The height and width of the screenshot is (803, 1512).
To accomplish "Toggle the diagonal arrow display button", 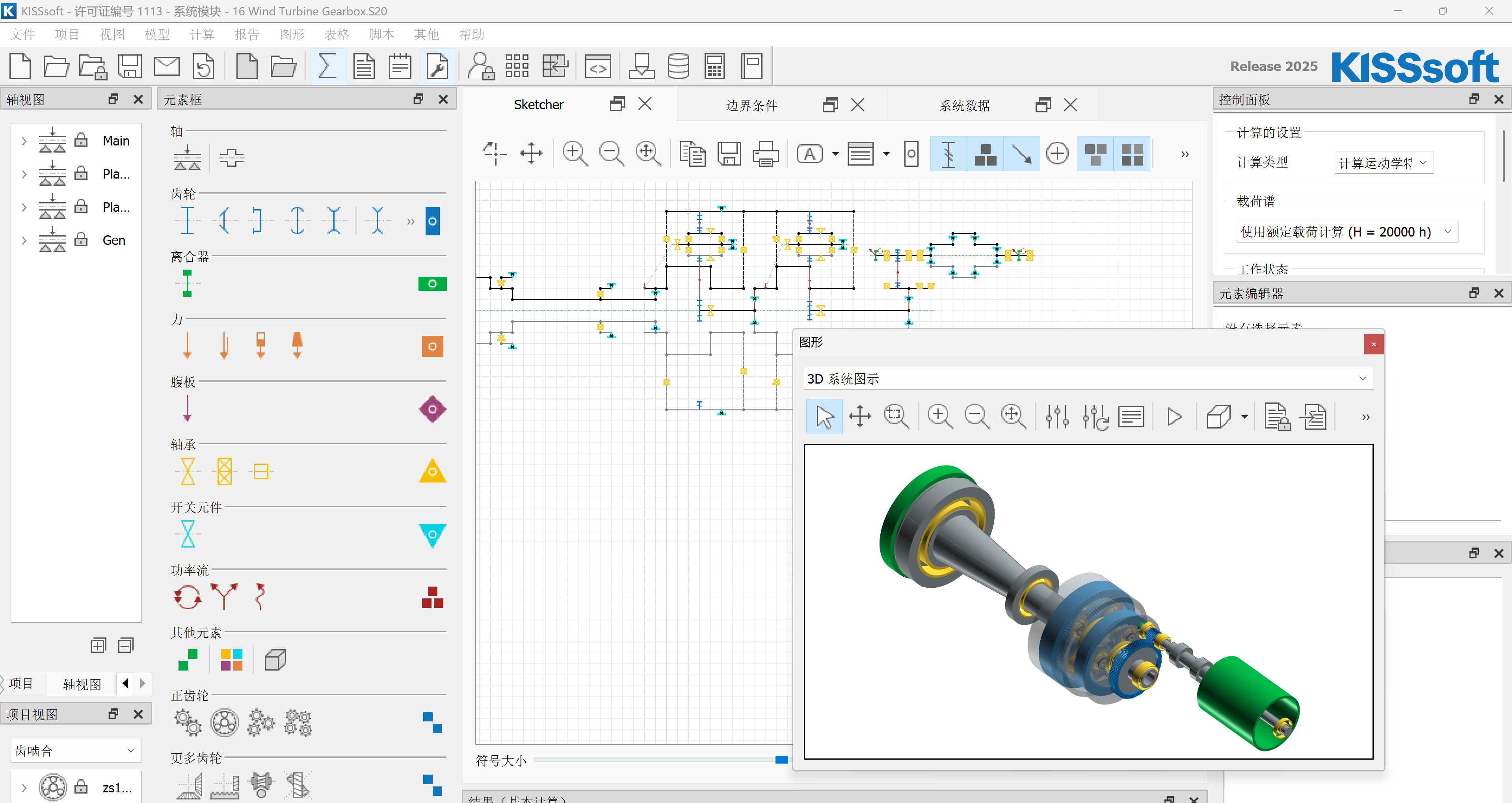I will point(1022,154).
